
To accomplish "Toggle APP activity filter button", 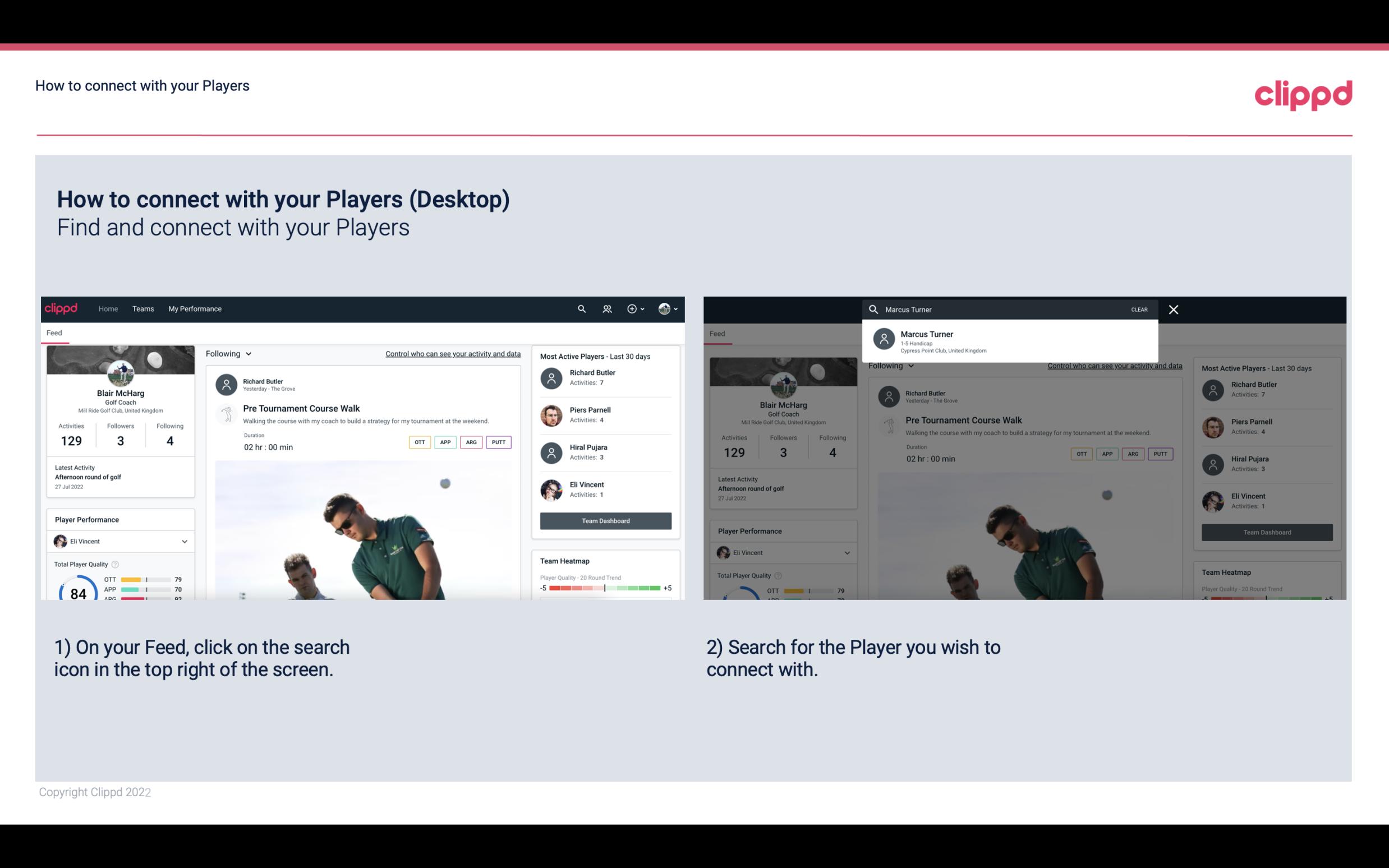I will tap(444, 441).
